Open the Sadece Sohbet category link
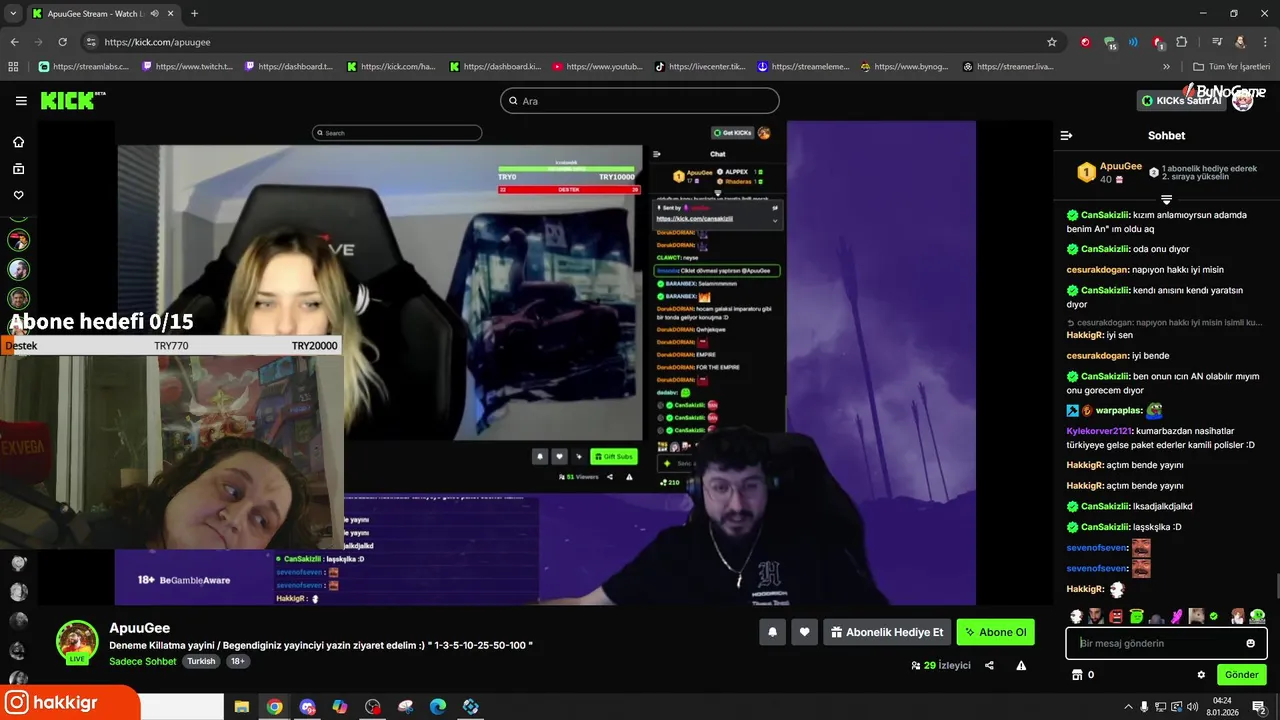 (143, 661)
